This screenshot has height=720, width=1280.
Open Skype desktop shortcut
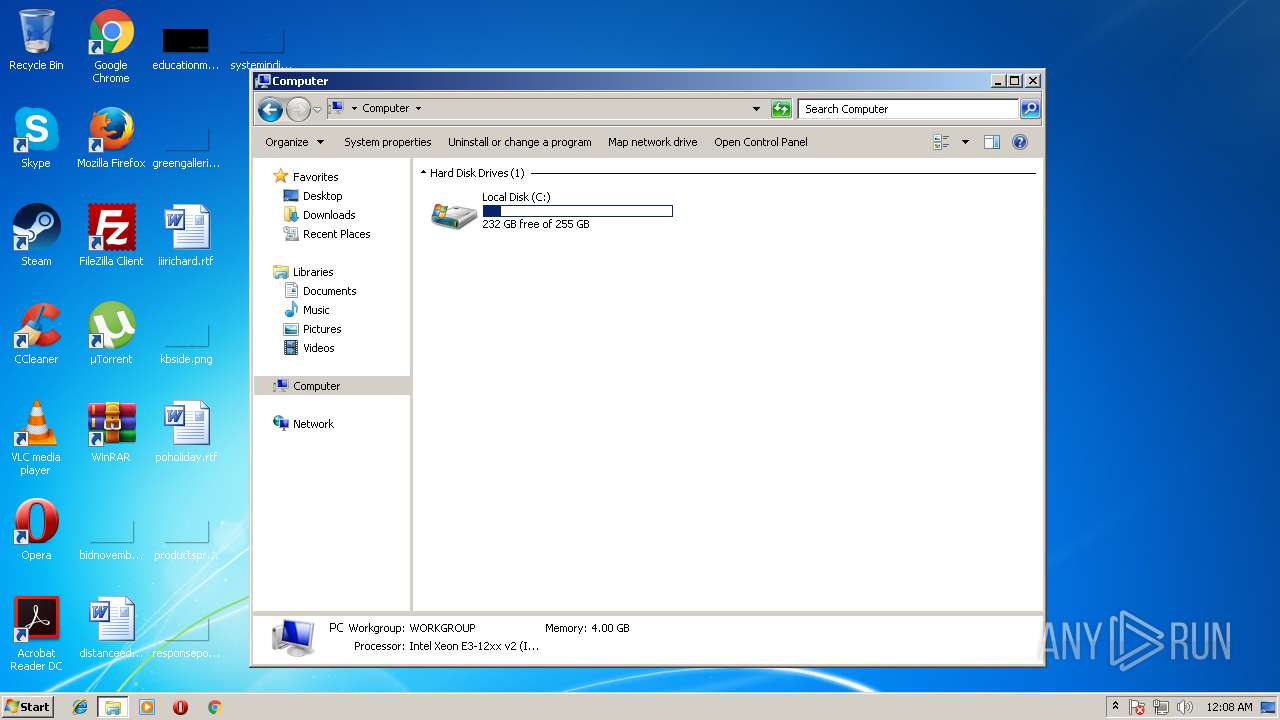36,138
